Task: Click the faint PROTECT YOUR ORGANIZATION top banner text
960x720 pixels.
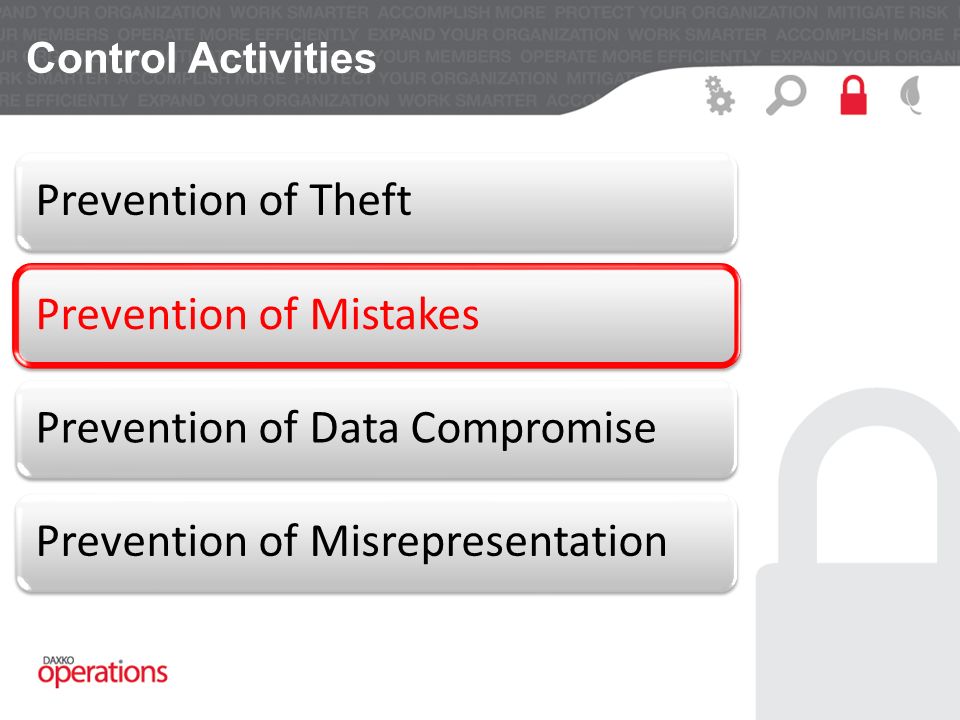Action: [686, 12]
